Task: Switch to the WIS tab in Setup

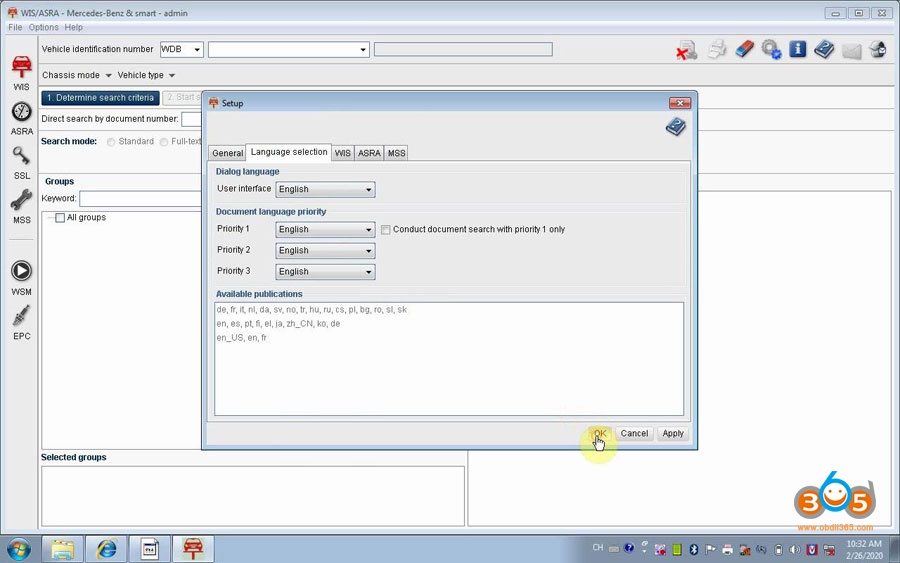Action: pyautogui.click(x=343, y=153)
